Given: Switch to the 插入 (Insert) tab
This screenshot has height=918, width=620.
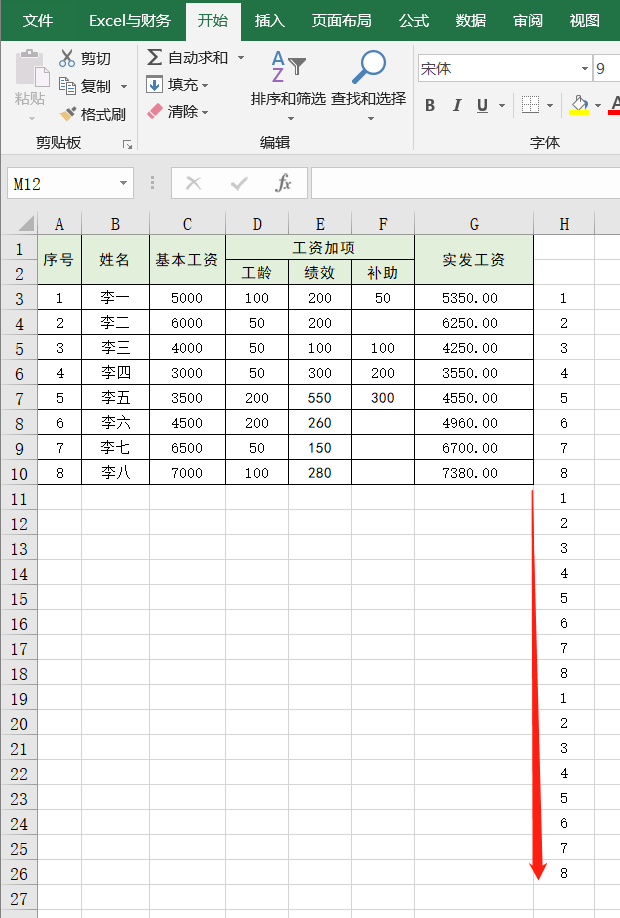Looking at the screenshot, I should (269, 20).
